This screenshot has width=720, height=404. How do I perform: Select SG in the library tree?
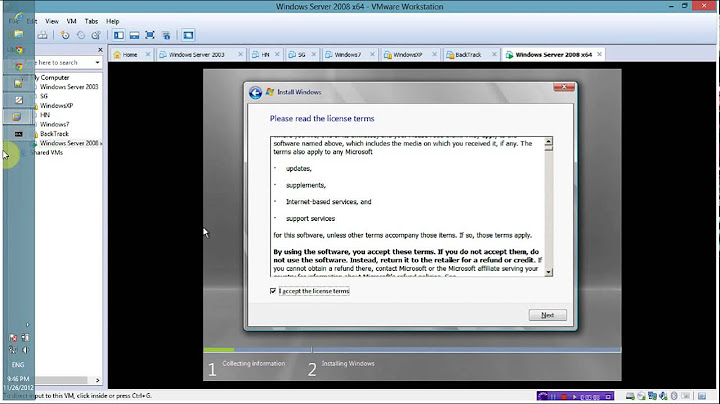pyautogui.click(x=44, y=96)
